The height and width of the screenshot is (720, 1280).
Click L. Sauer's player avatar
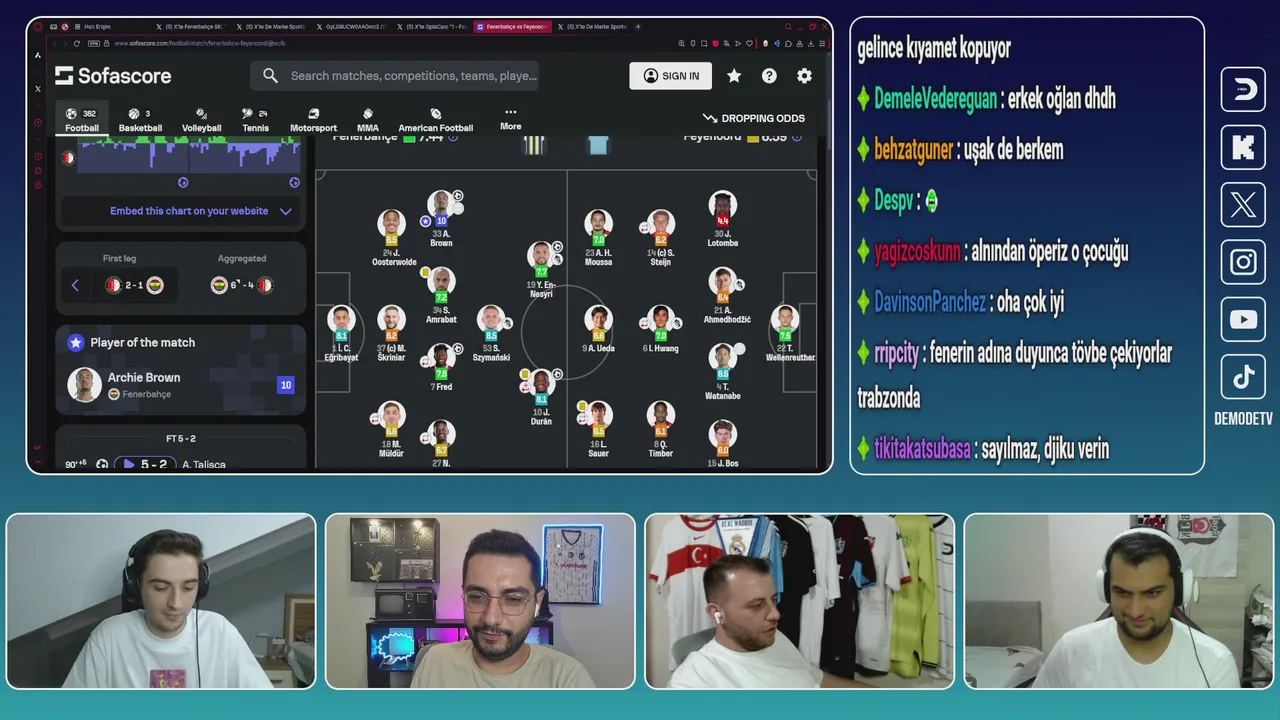pyautogui.click(x=598, y=416)
